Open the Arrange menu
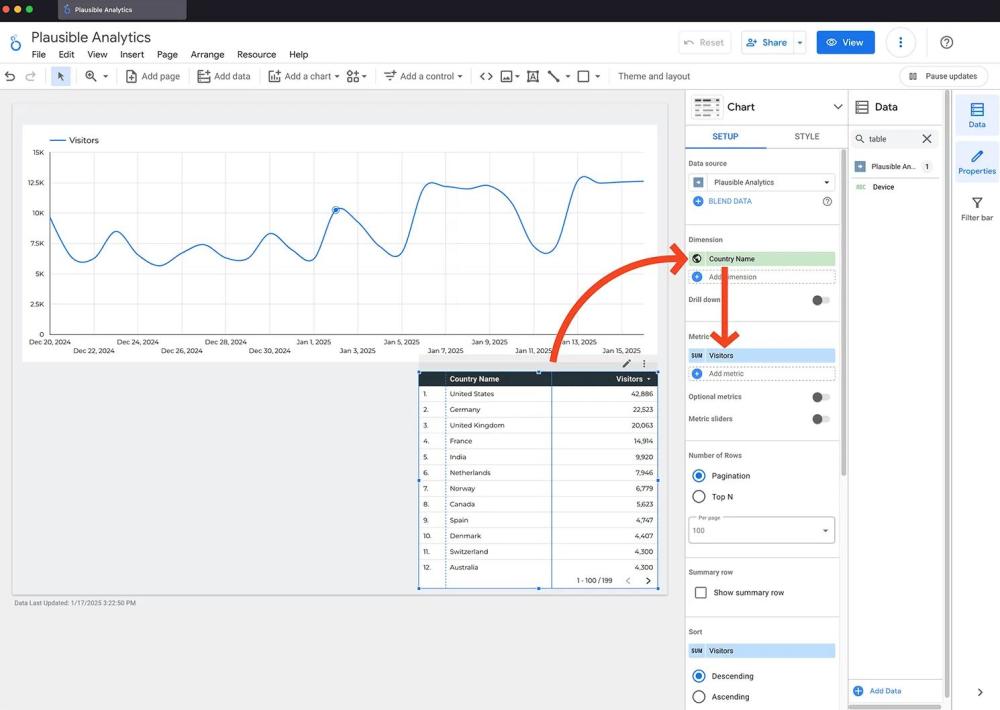The width and height of the screenshot is (1000, 710). pyautogui.click(x=207, y=55)
